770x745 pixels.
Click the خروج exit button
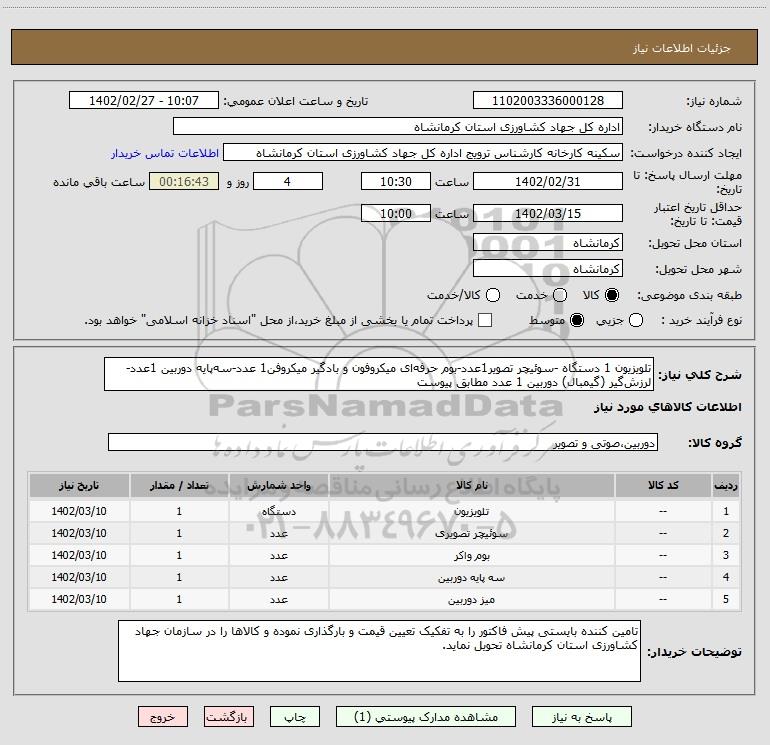tap(163, 717)
